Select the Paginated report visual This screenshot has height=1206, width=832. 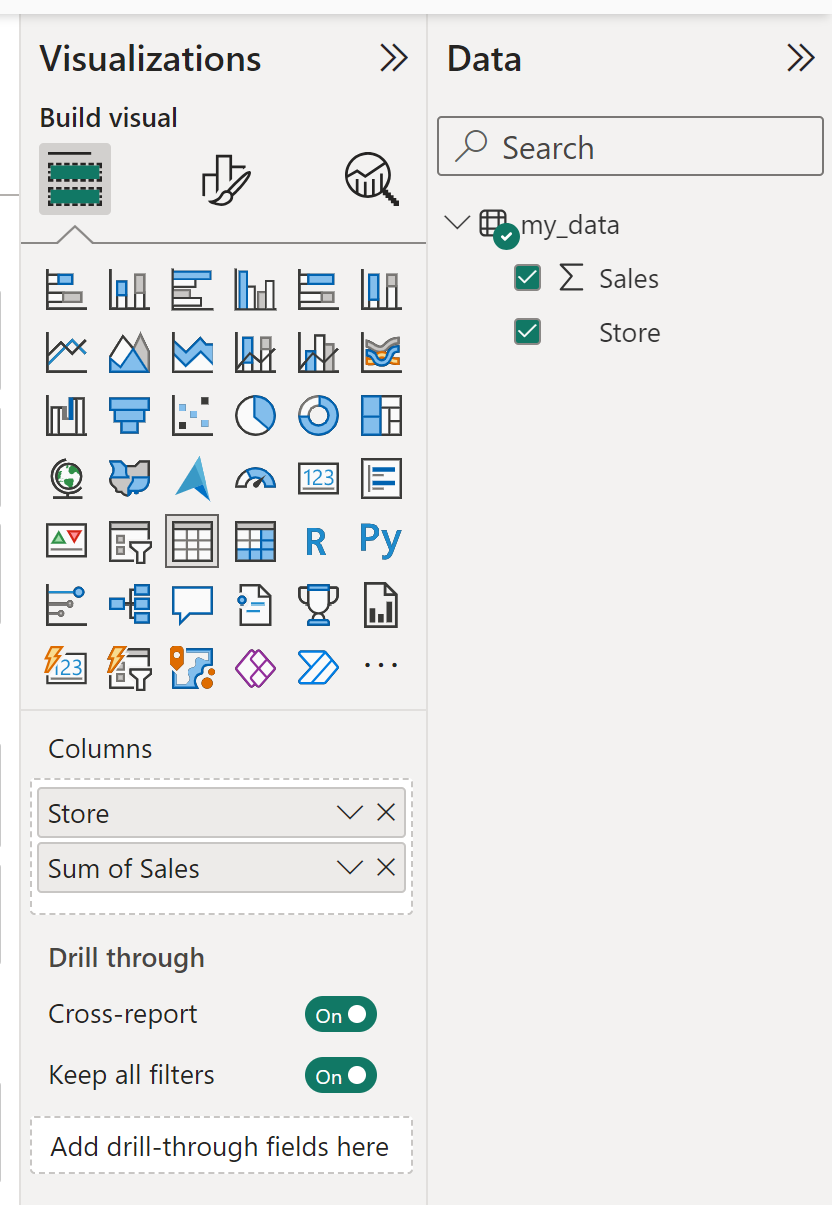pyautogui.click(x=381, y=604)
